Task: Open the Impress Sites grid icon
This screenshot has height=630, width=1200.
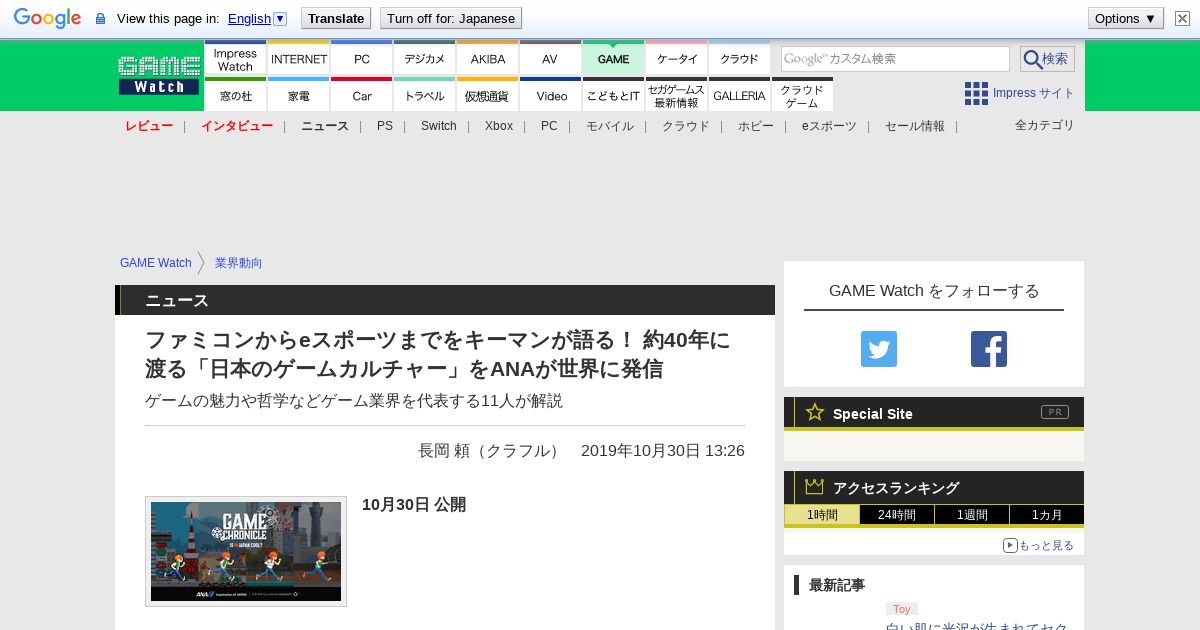Action: (x=976, y=93)
